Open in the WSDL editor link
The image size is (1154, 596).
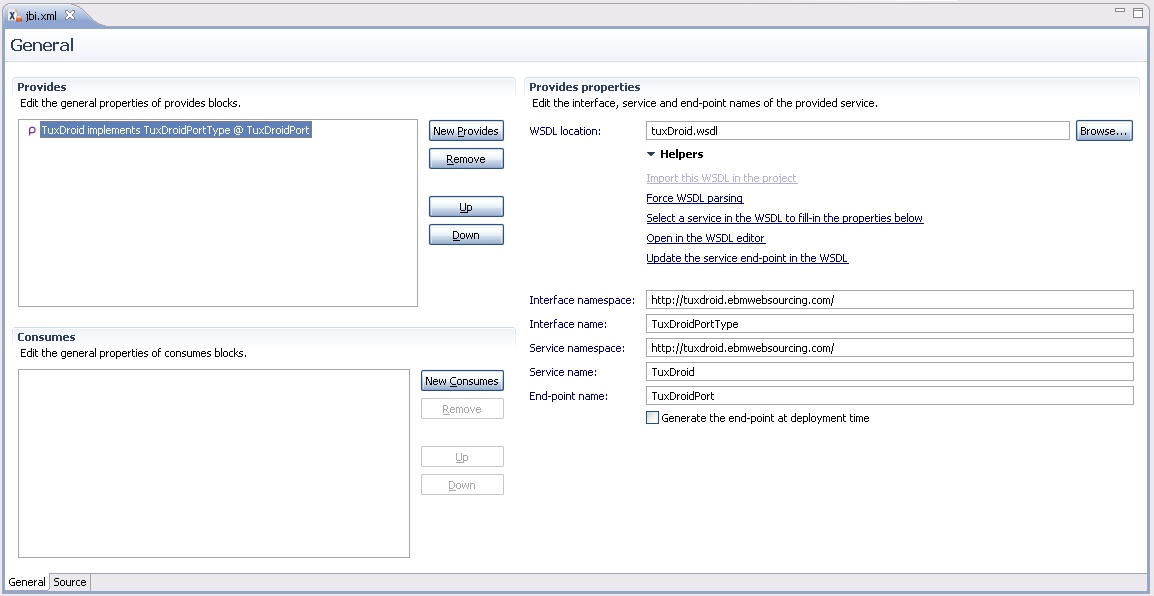pyautogui.click(x=705, y=238)
